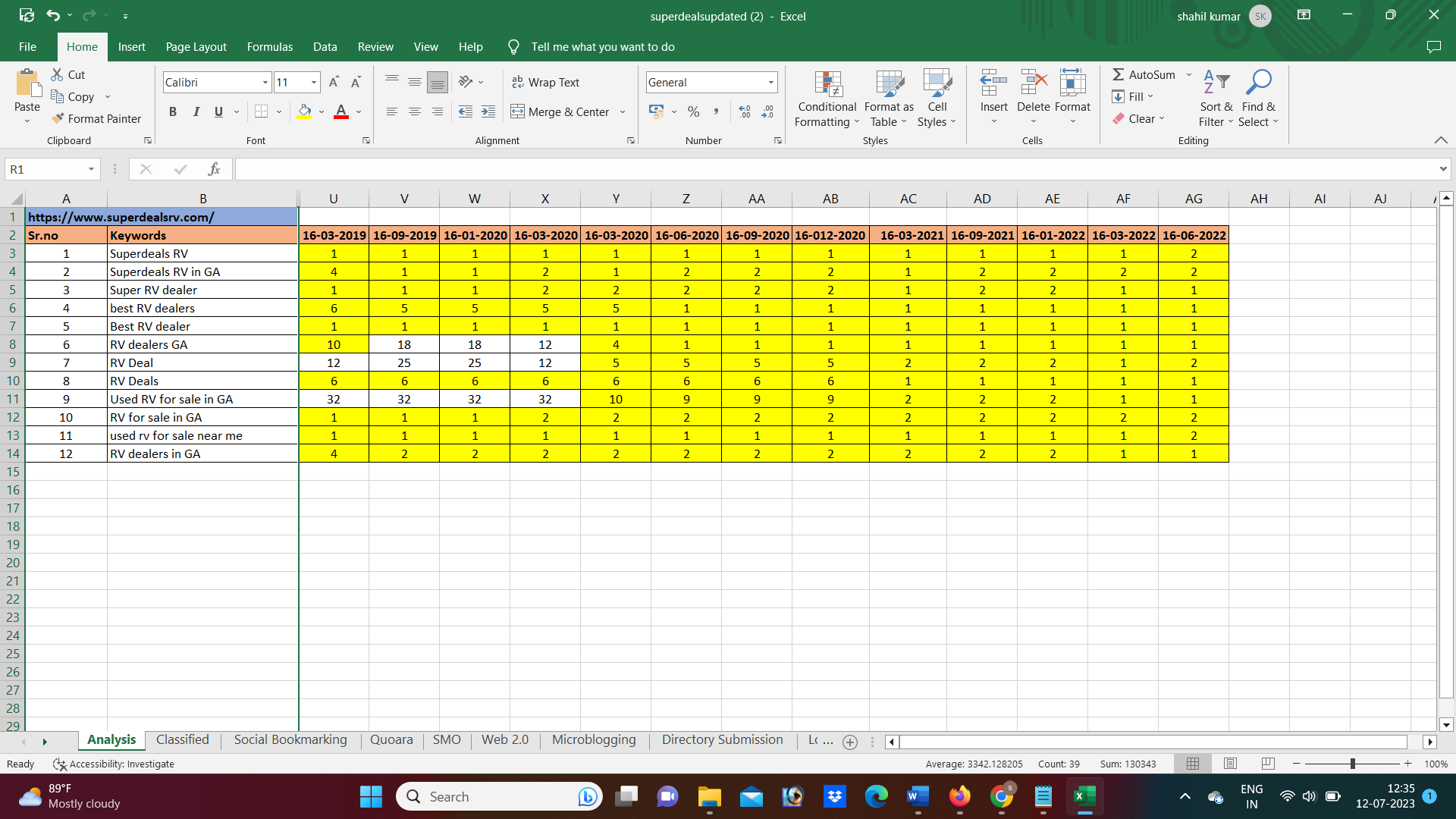
Task: Toggle Italic formatting
Action: click(x=196, y=111)
